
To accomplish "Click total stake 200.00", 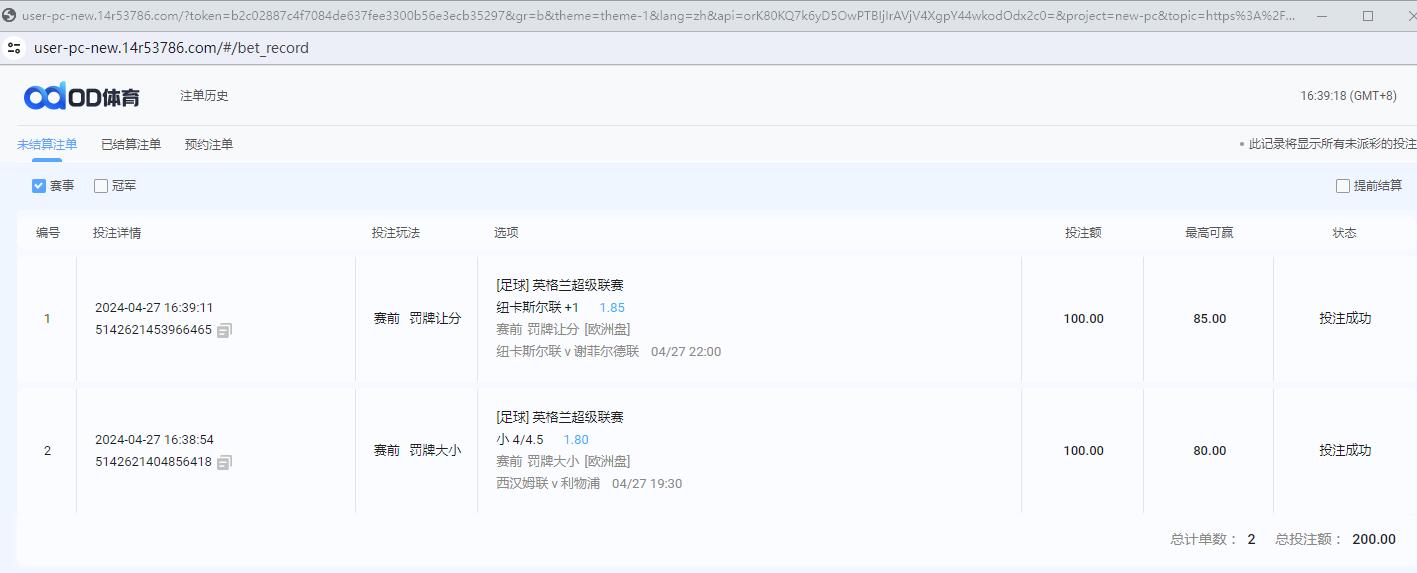I will 1374,539.
